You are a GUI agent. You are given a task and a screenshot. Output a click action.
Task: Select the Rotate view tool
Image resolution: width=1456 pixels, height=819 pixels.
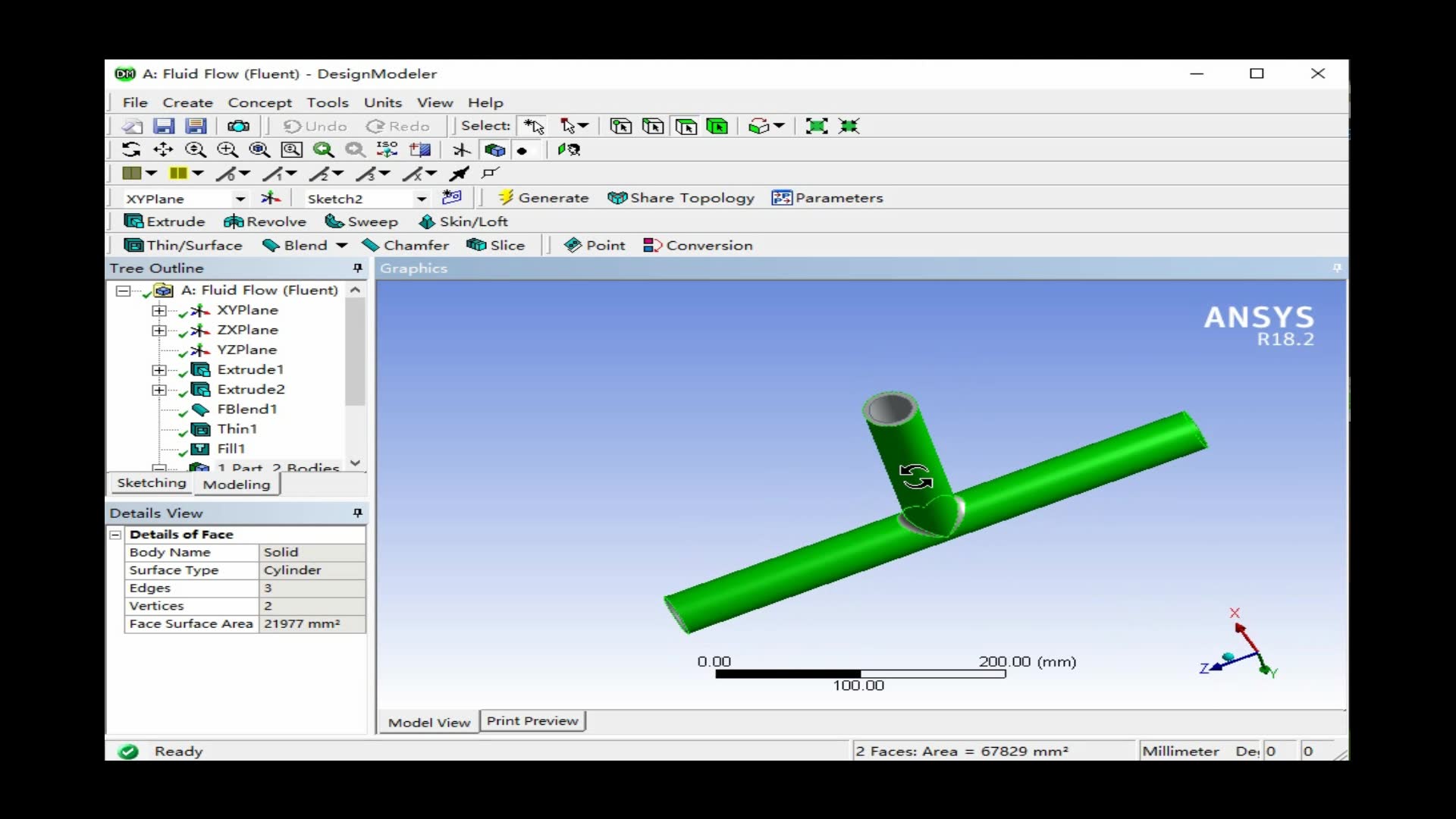(130, 149)
